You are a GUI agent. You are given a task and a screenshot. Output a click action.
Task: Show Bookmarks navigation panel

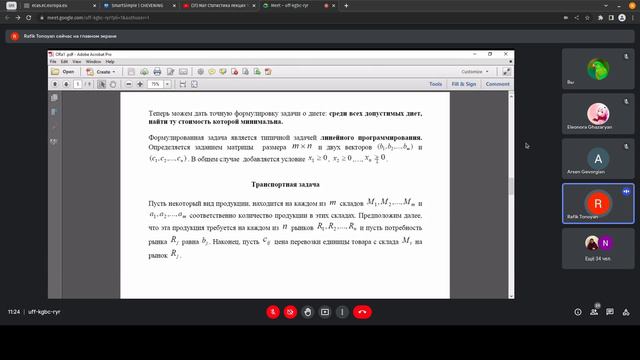coord(54,112)
